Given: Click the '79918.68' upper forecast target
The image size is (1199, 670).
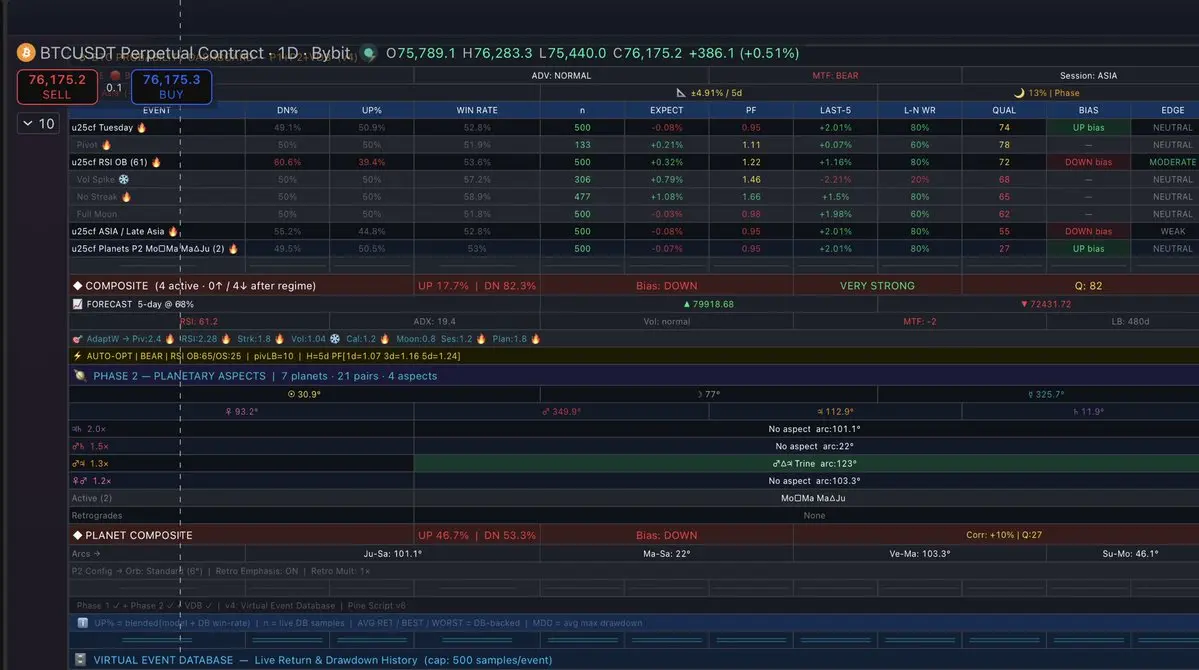Looking at the screenshot, I should [708, 304].
